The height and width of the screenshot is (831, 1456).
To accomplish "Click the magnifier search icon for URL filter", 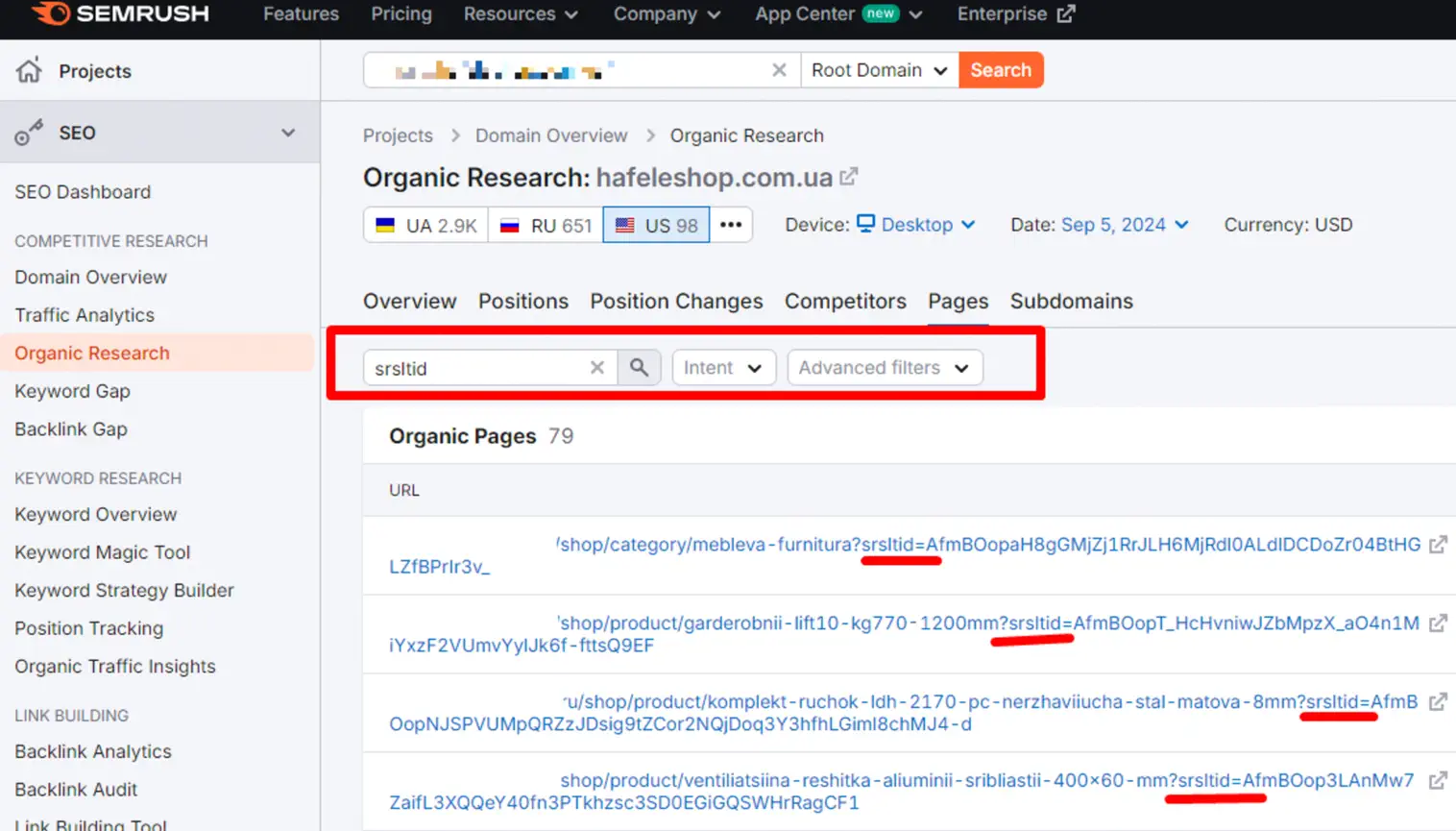I will 639,367.
